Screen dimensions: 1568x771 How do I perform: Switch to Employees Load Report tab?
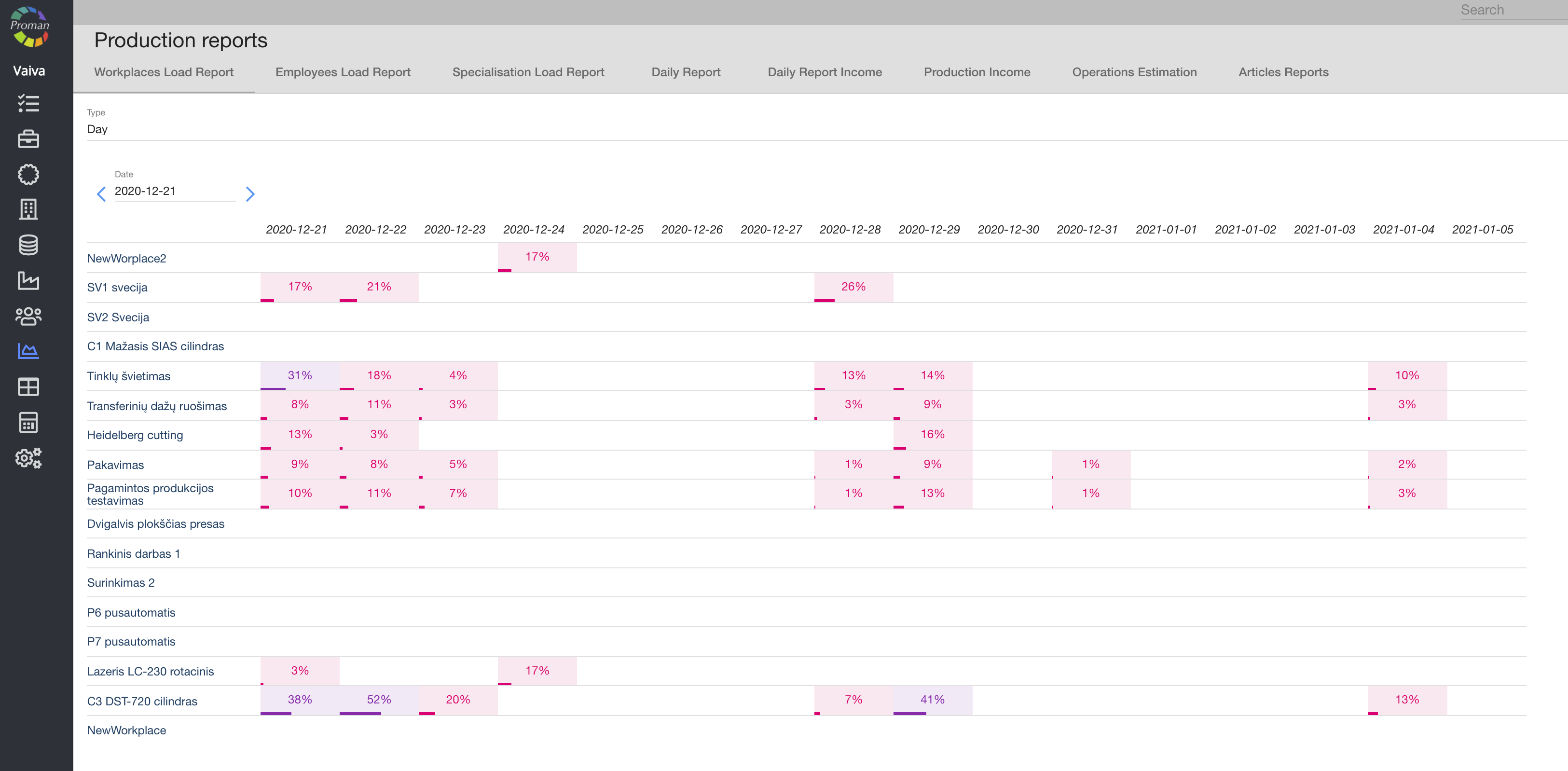coord(343,72)
